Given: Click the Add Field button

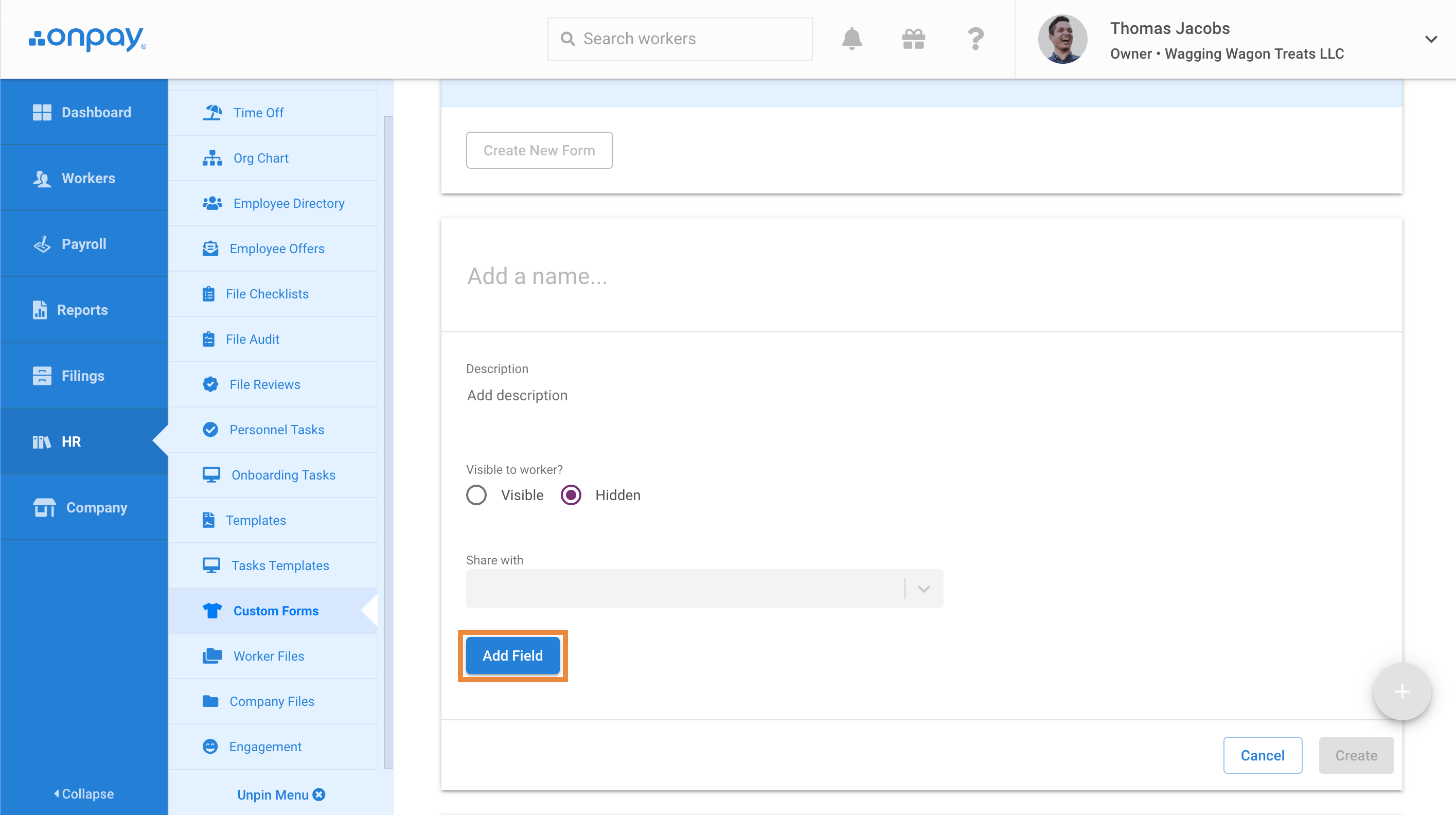Looking at the screenshot, I should (512, 655).
